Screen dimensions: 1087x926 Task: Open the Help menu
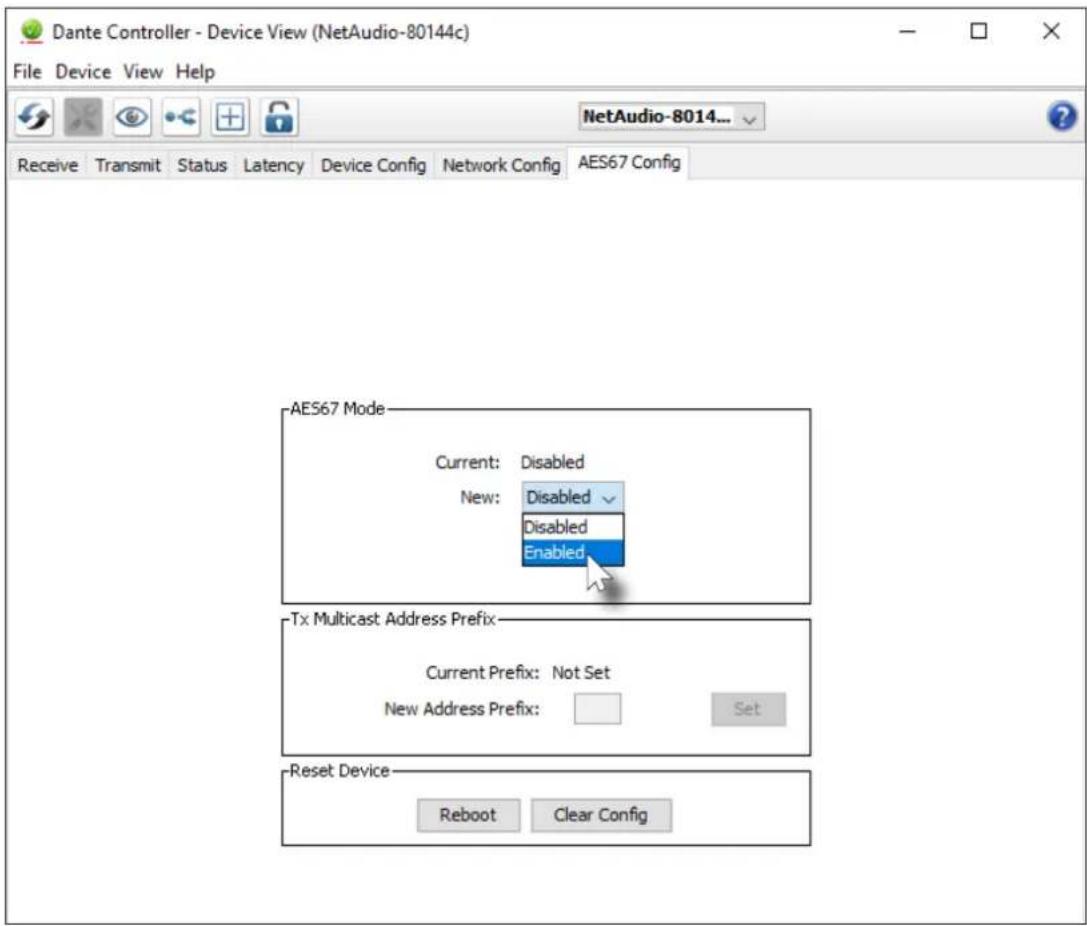coord(195,71)
